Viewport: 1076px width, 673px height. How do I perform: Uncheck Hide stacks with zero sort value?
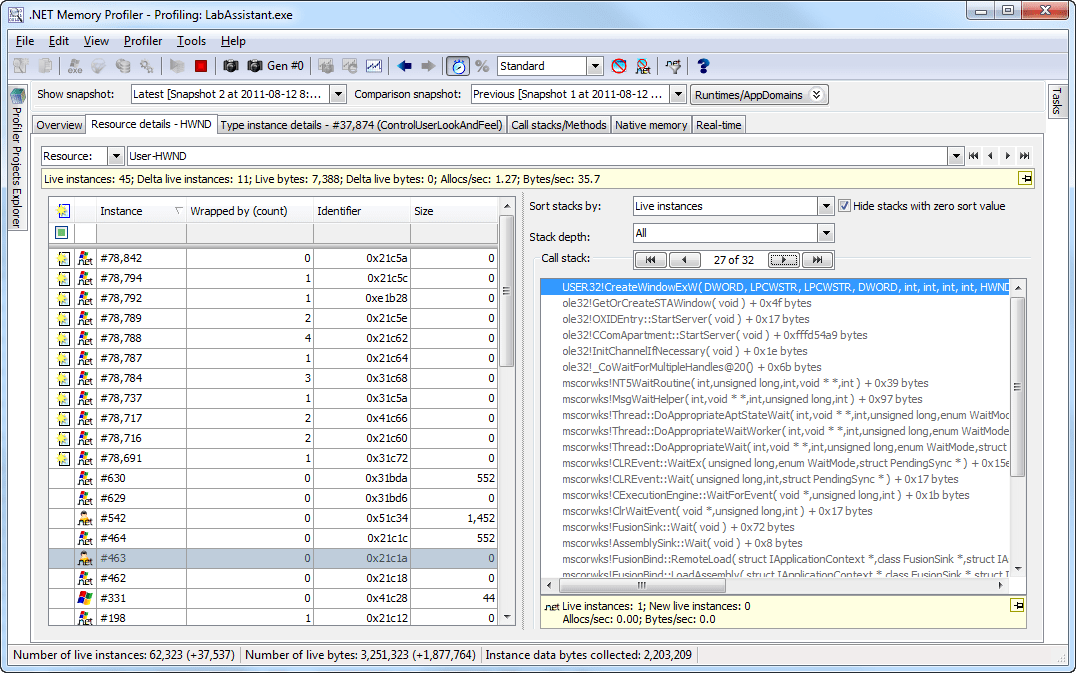point(844,204)
